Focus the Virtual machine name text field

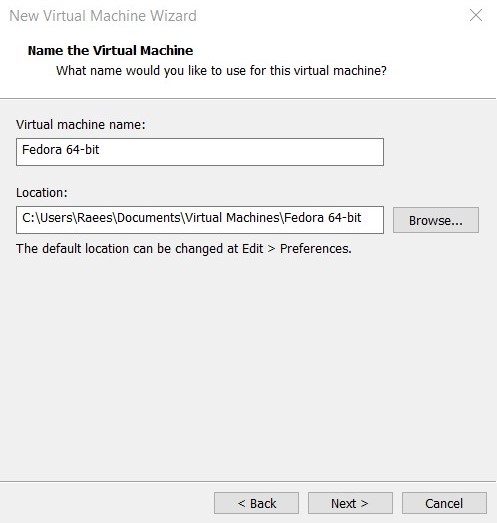(200, 152)
